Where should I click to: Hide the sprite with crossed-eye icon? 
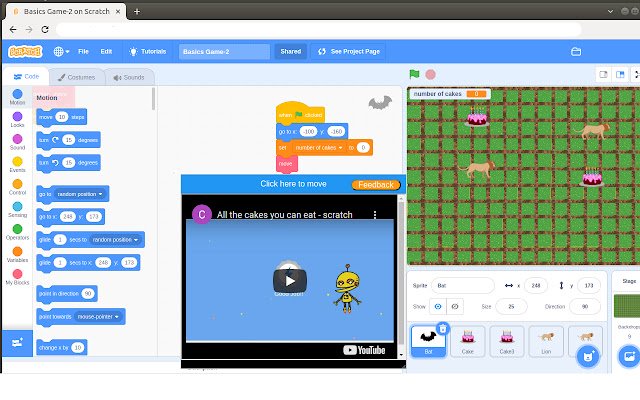(455, 306)
